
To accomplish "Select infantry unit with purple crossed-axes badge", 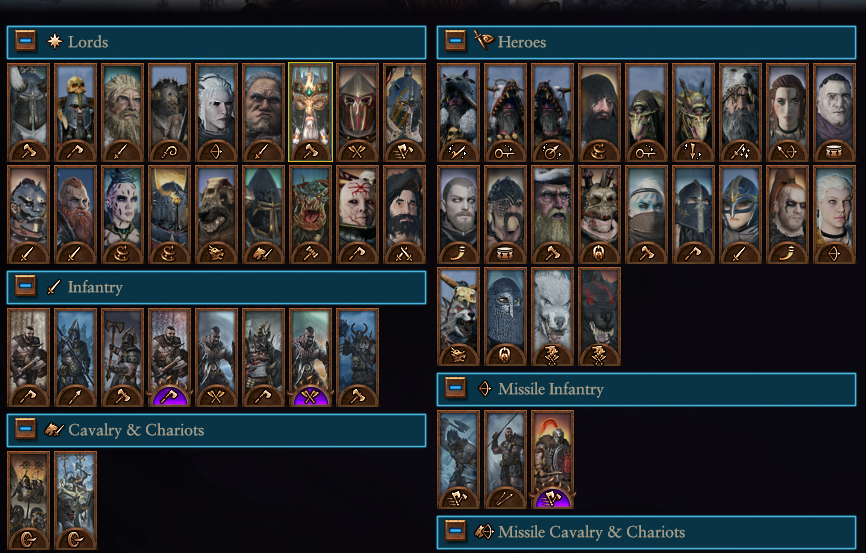I will [310, 357].
